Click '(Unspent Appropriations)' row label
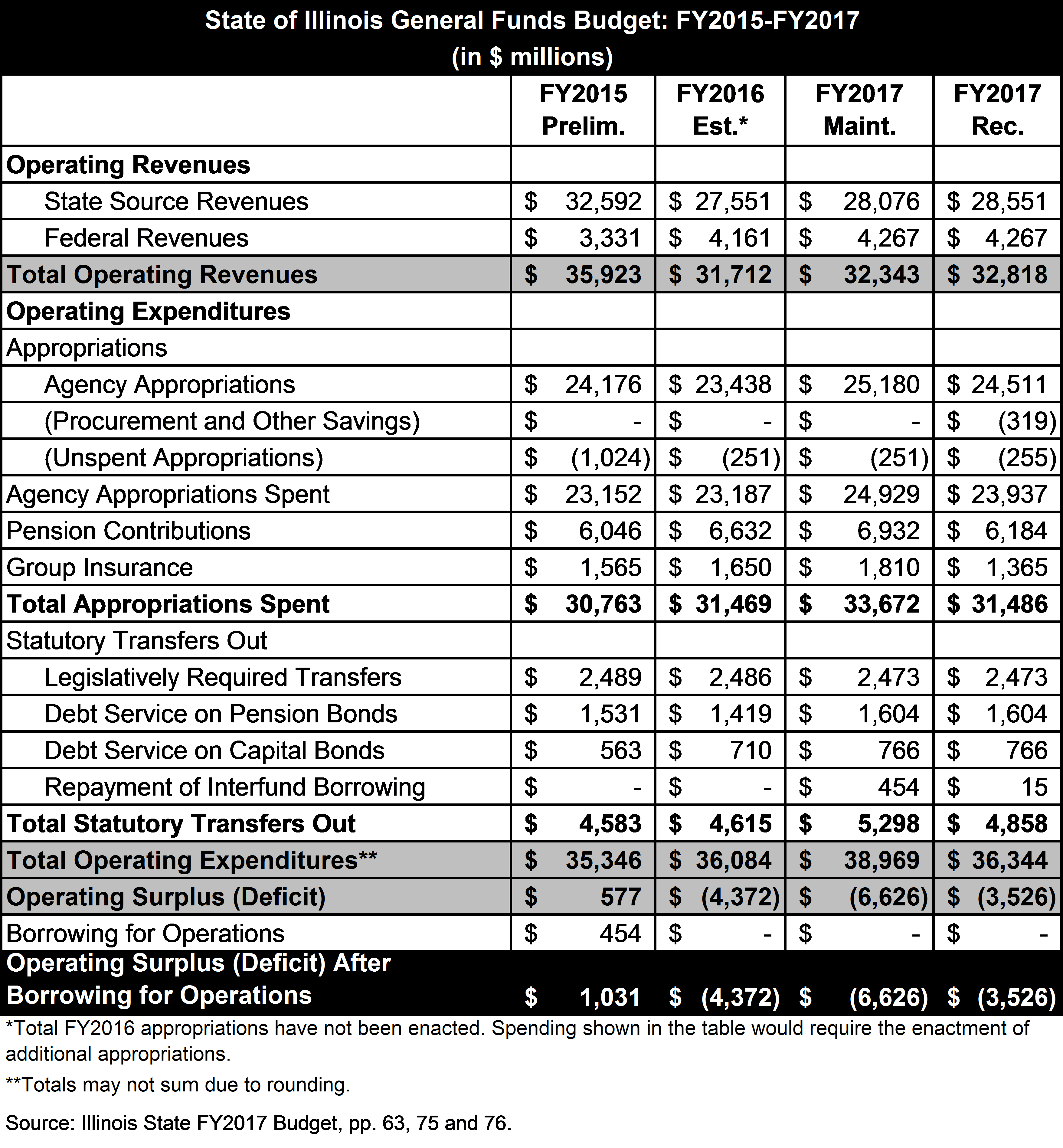This screenshot has height=1148, width=1063. coord(184,458)
